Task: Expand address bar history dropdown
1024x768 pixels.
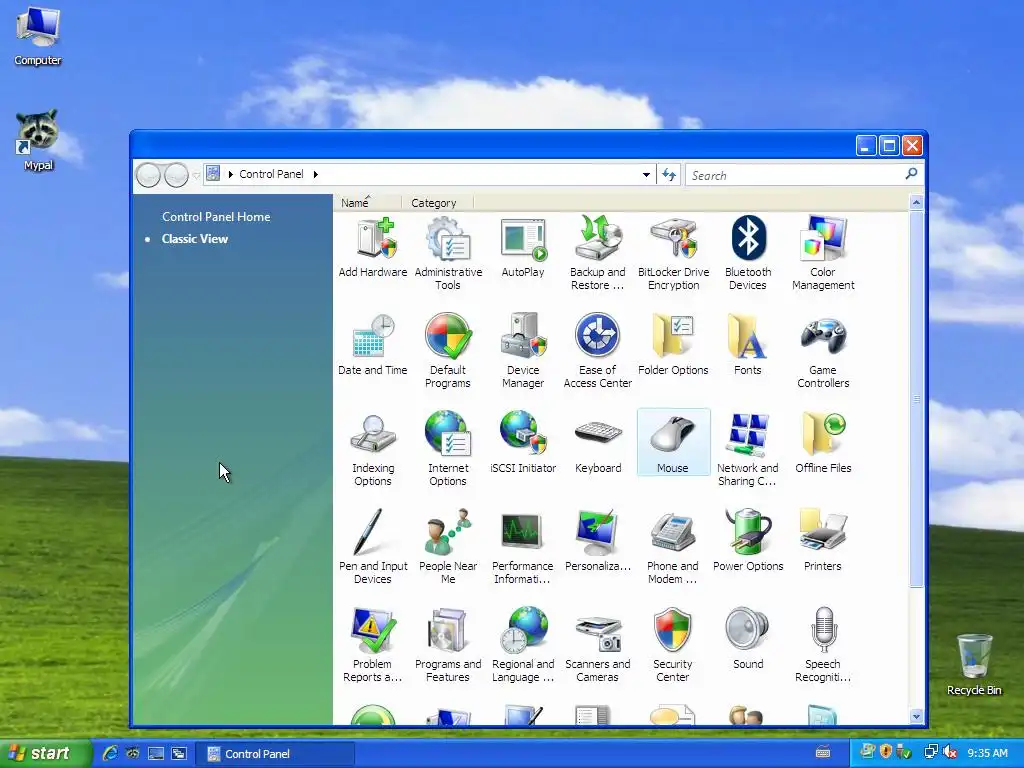Action: click(646, 174)
